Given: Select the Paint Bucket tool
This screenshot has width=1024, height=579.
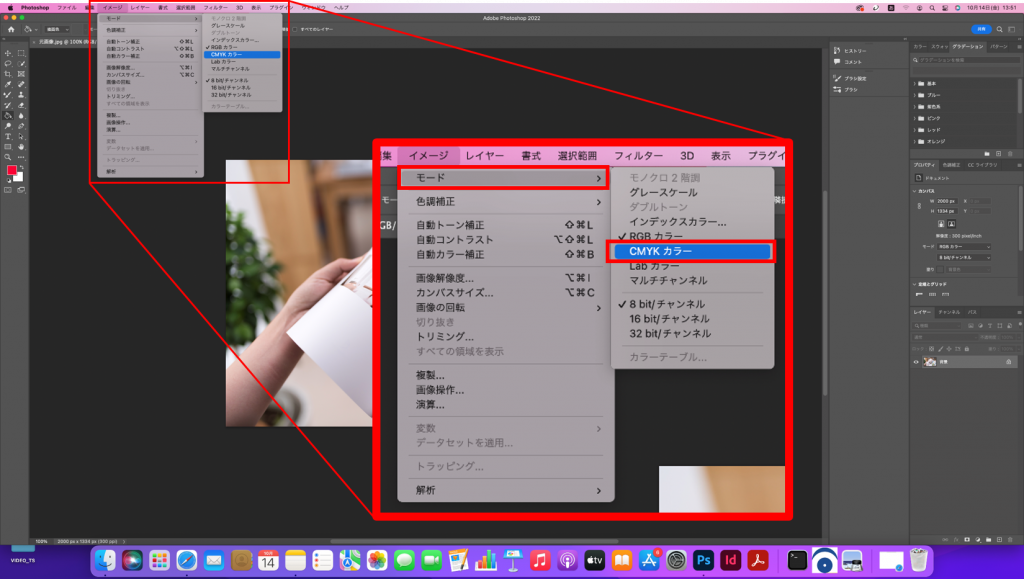Looking at the screenshot, I should click(8, 116).
